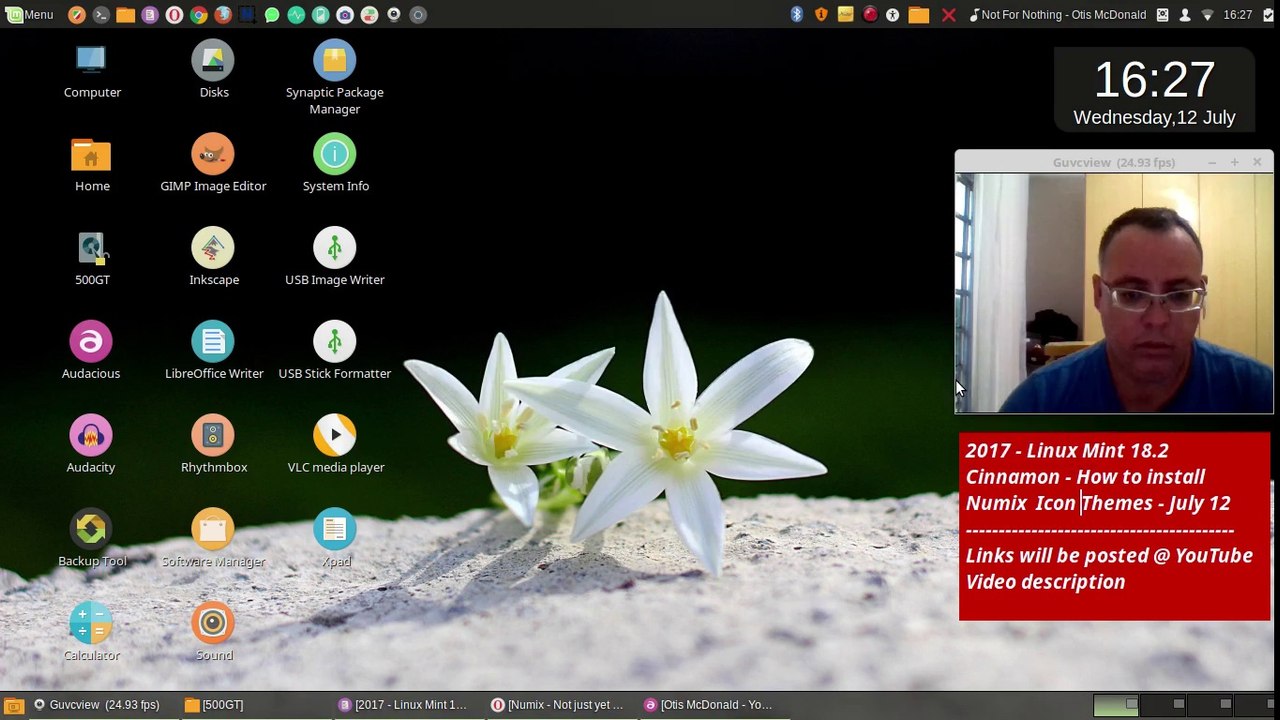Launch Firefox from the top panel
Image resolution: width=1280 pixels, height=720 pixels.
(223, 15)
